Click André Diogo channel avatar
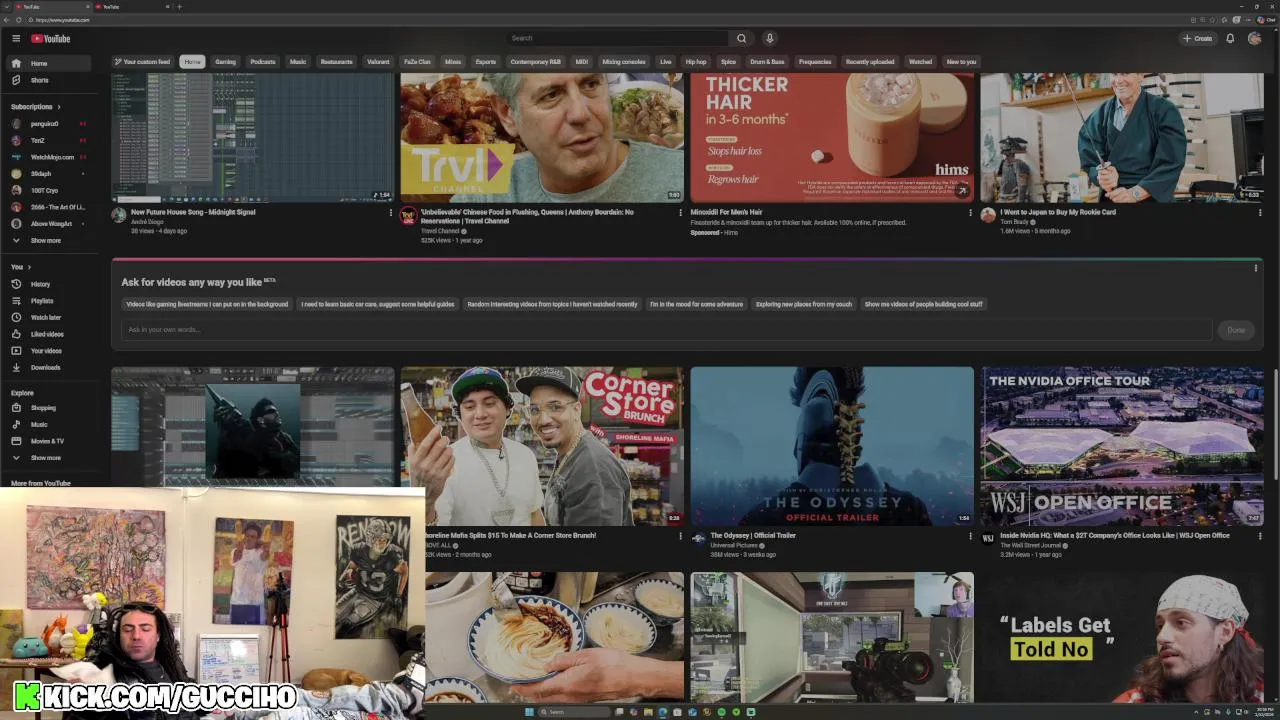The image size is (1280, 720). 119,215
